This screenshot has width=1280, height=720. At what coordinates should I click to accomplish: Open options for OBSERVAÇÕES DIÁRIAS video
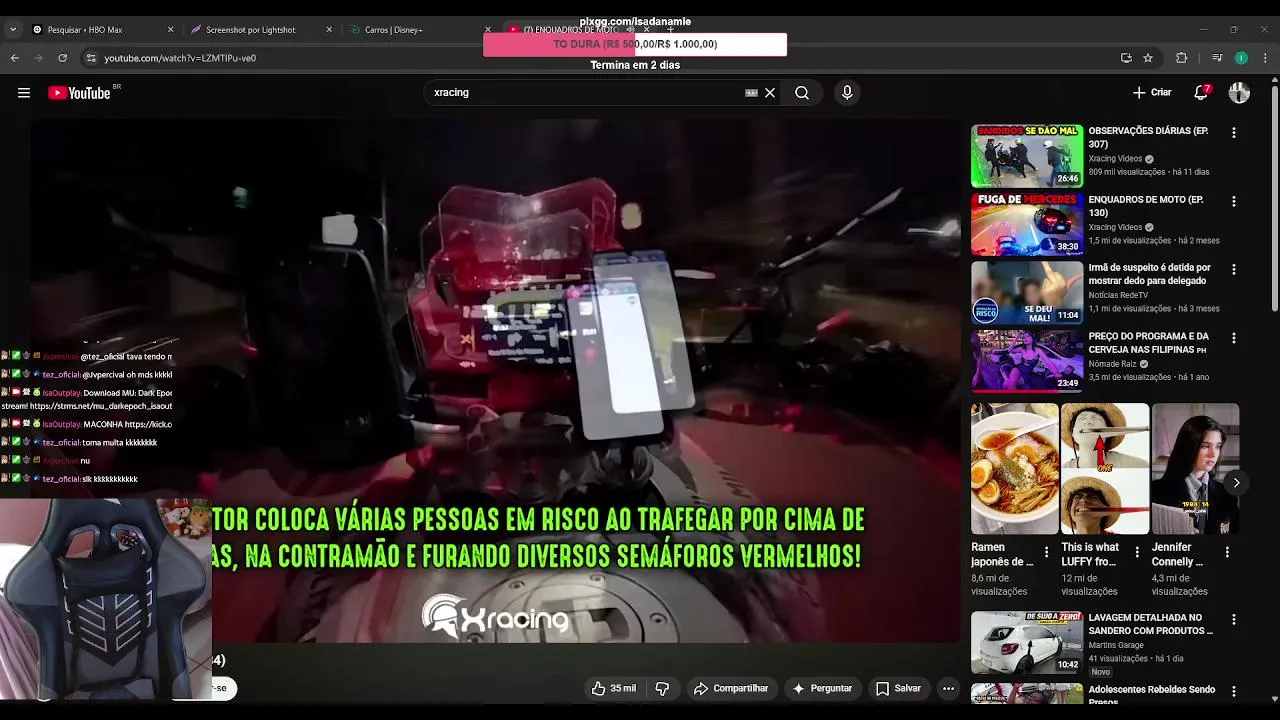point(1233,133)
